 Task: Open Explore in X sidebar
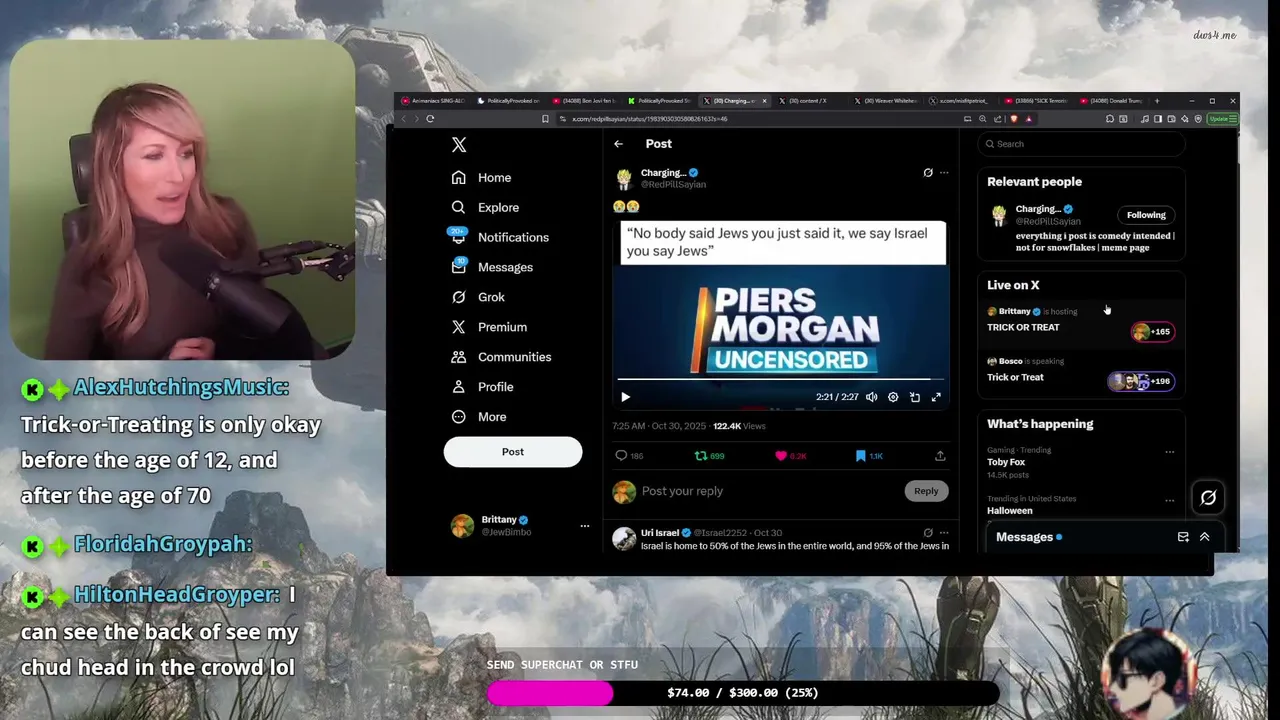(x=485, y=207)
